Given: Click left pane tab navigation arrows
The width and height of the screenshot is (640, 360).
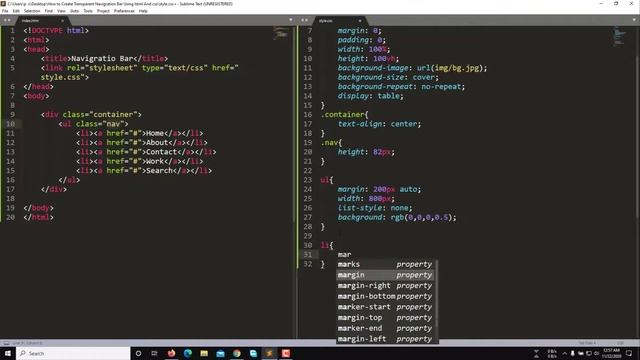Looking at the screenshot, I should [x=7, y=20].
